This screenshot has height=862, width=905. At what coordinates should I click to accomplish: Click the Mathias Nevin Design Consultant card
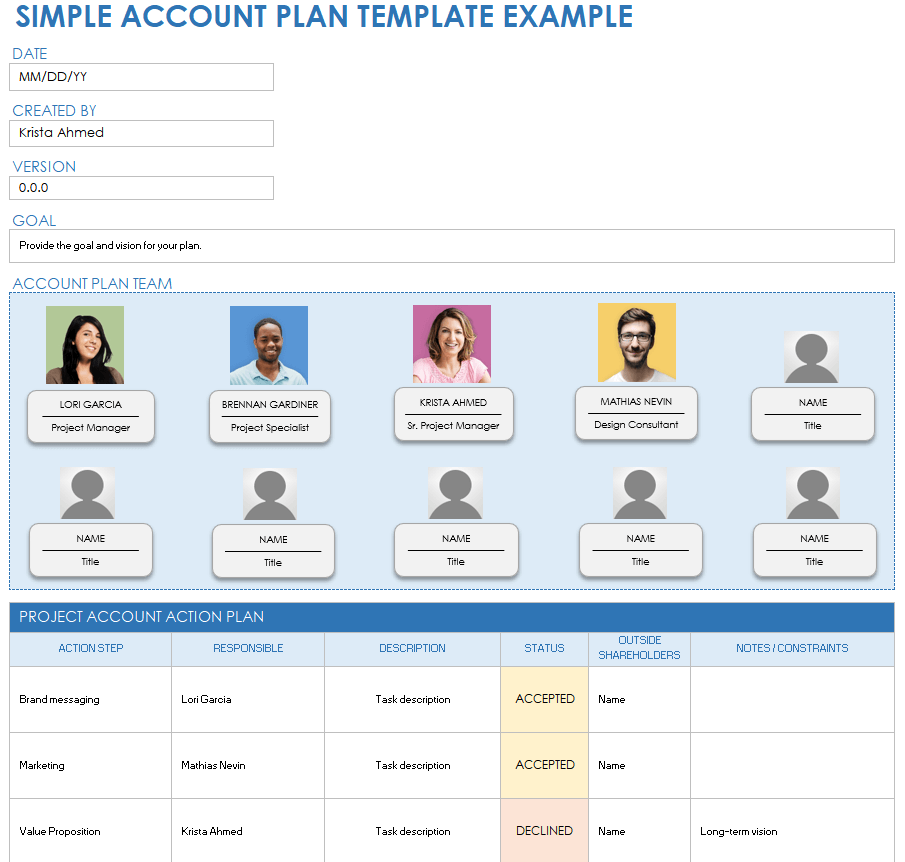(x=636, y=413)
